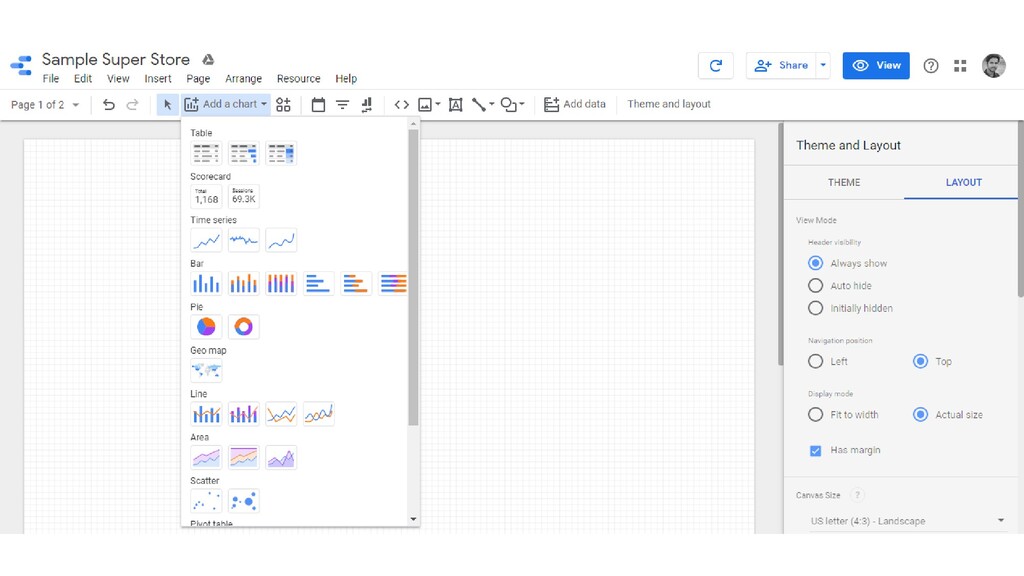
Task: Open the Page 1 of 2 dropdown
Action: click(45, 104)
